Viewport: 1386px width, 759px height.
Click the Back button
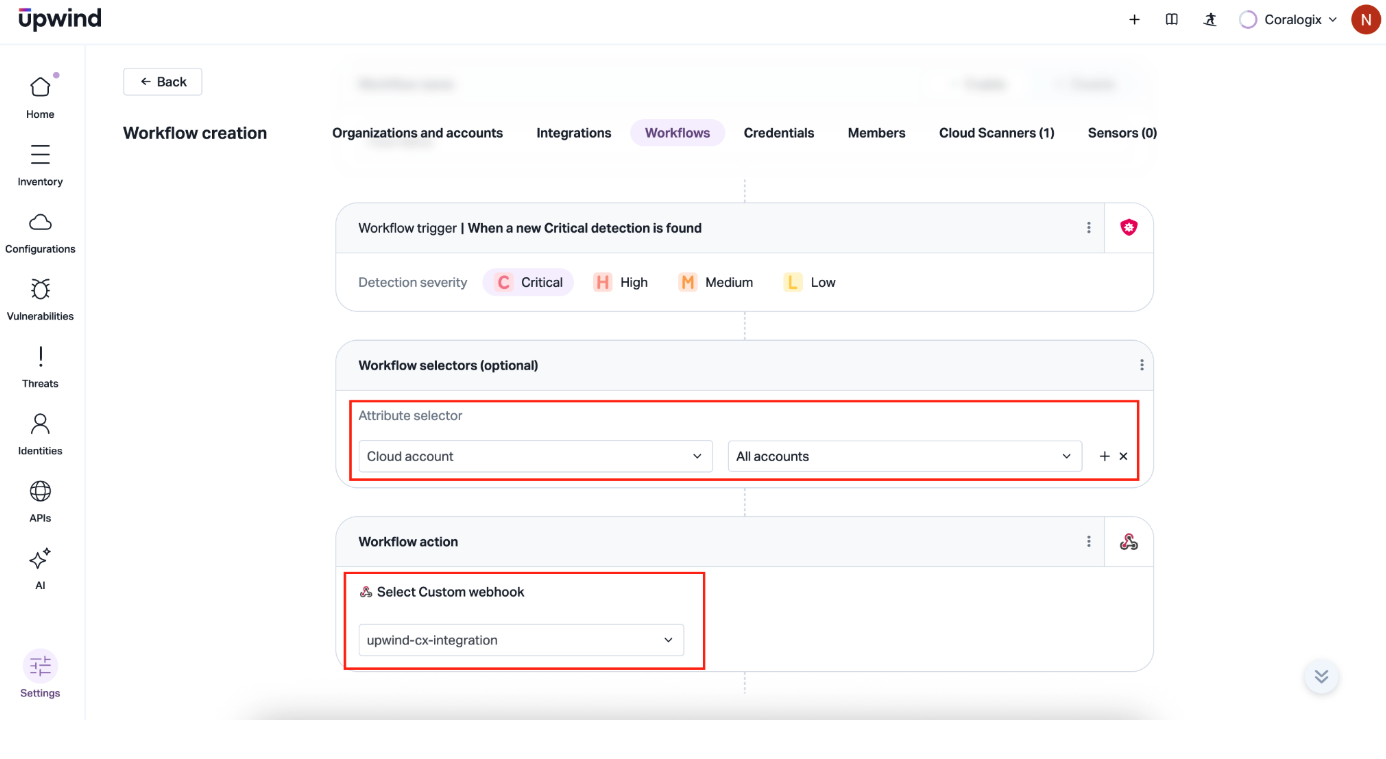coord(163,82)
